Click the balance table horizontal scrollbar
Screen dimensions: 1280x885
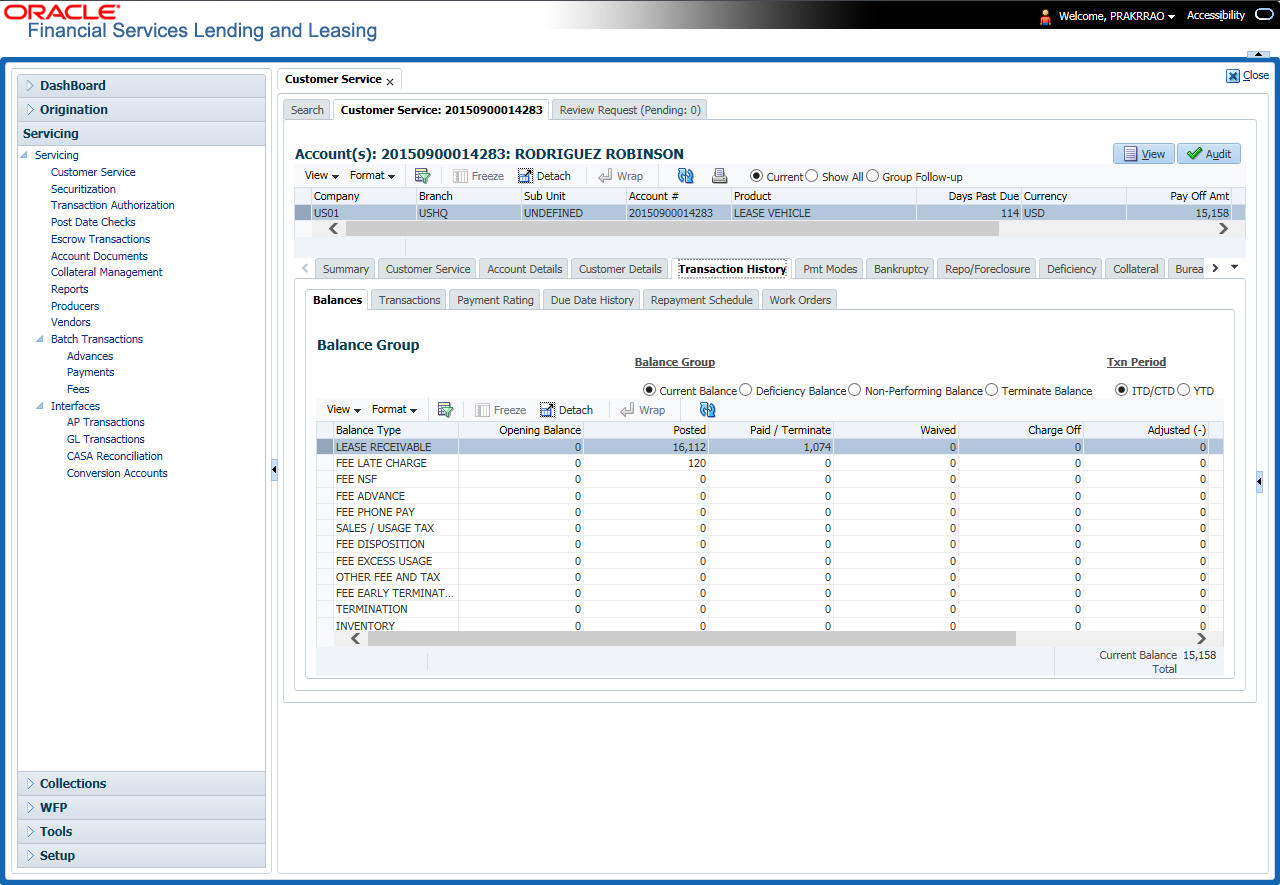pyautogui.click(x=690, y=639)
